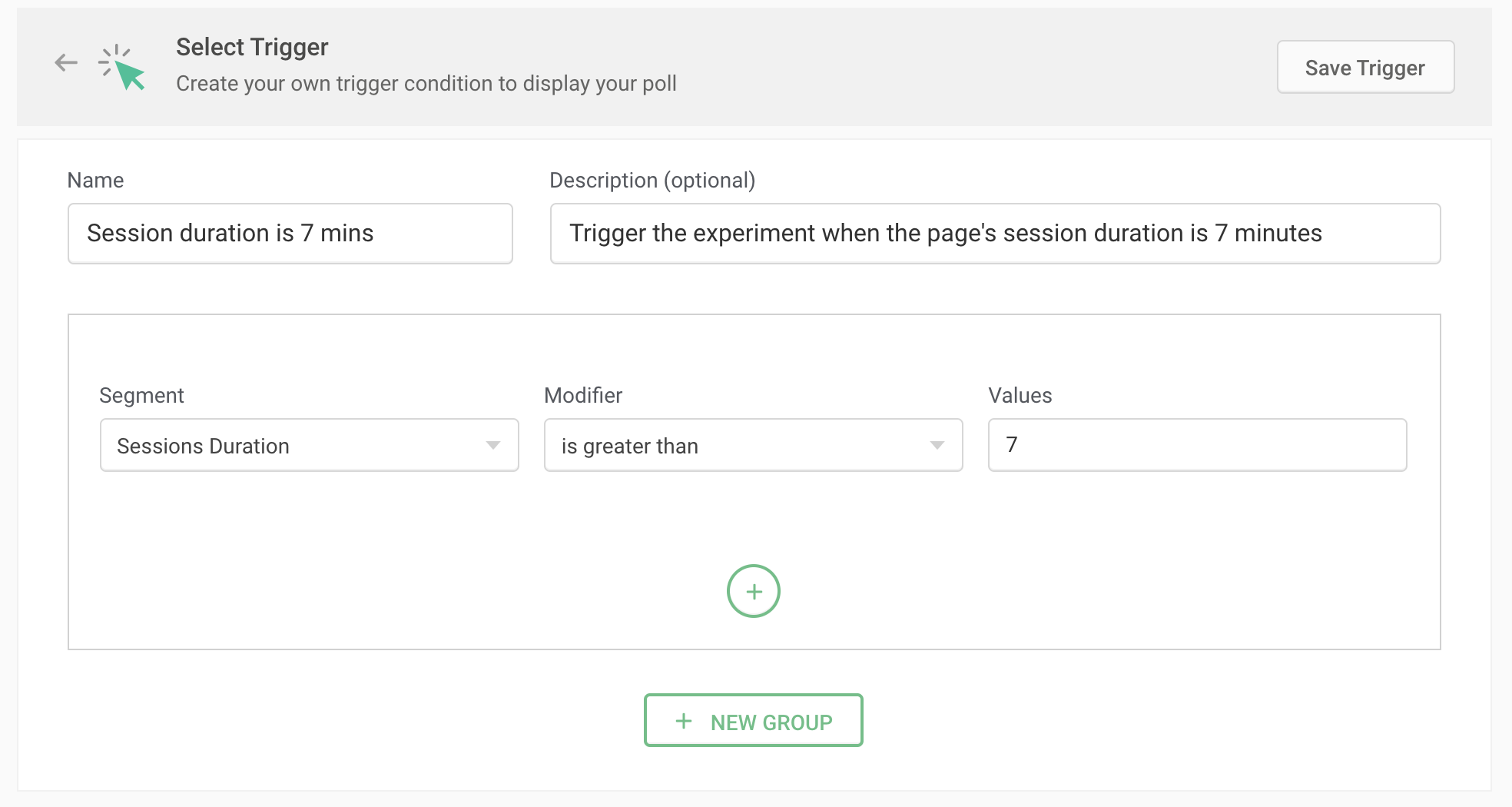Focus the Name input field
The image size is (1512, 807).
click(x=290, y=234)
